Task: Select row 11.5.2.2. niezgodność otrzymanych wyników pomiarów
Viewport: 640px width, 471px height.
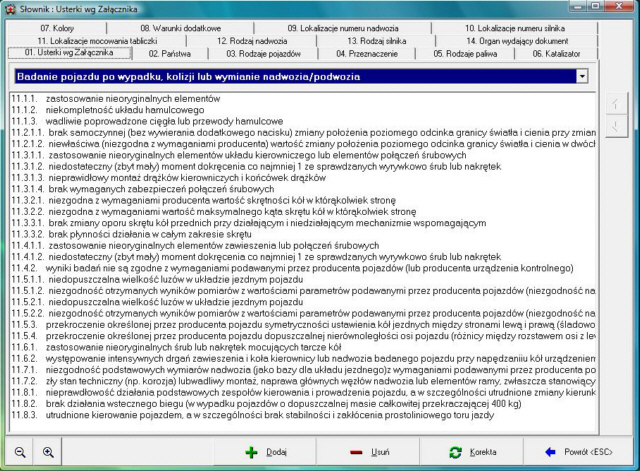Action: click(x=303, y=313)
